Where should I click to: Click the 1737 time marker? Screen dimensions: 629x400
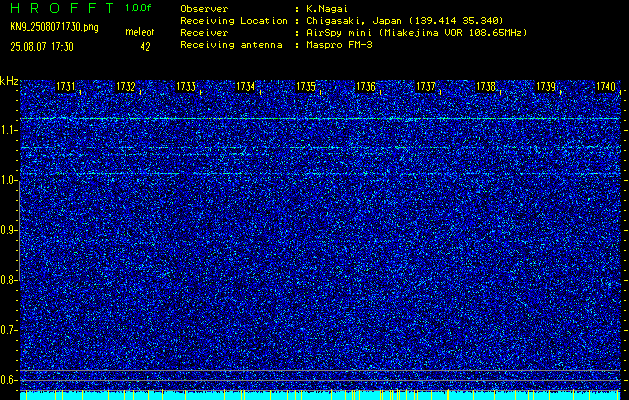[x=426, y=87]
